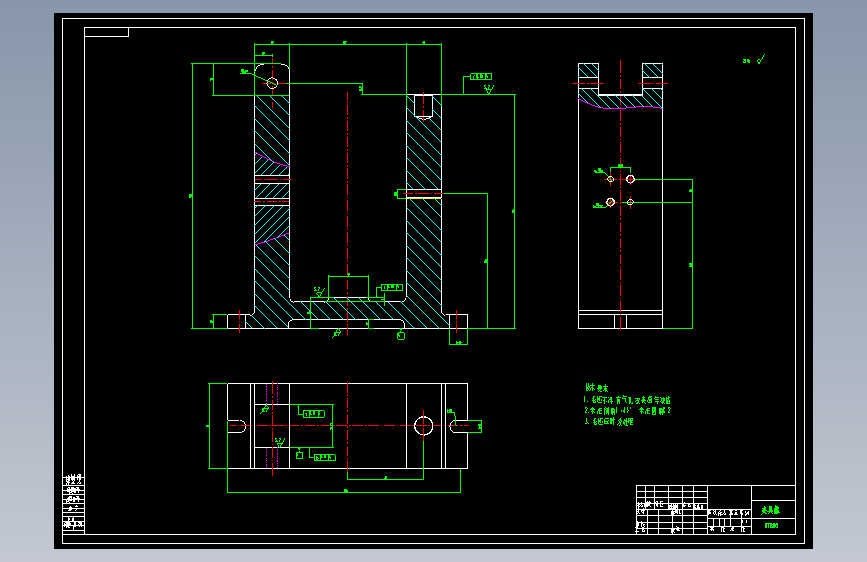Select lower tolerance frame in top view
The height and width of the screenshot is (562, 867).
(325, 457)
